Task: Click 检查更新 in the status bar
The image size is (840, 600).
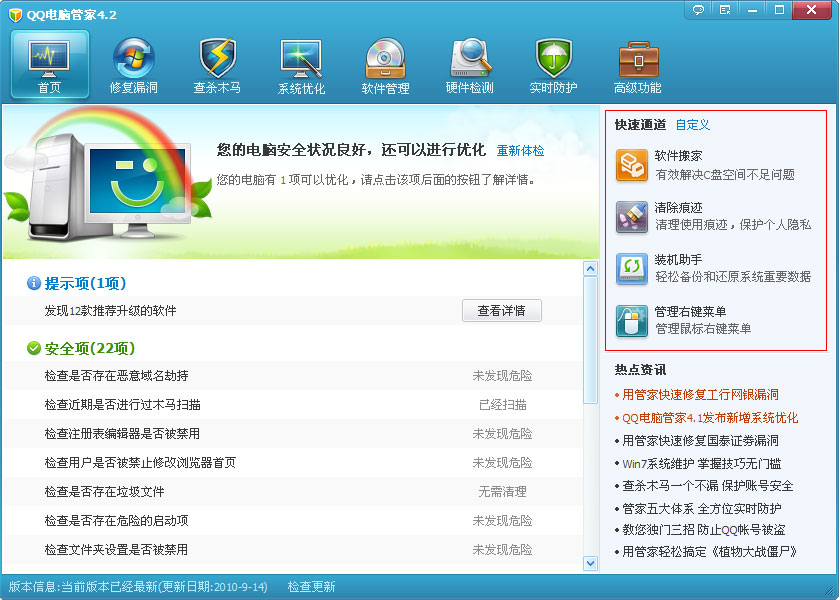Action: click(x=311, y=587)
